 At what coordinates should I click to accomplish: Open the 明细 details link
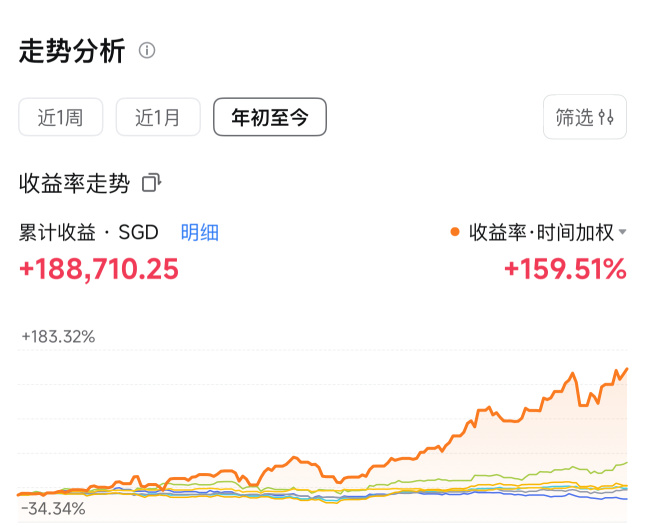coord(200,232)
